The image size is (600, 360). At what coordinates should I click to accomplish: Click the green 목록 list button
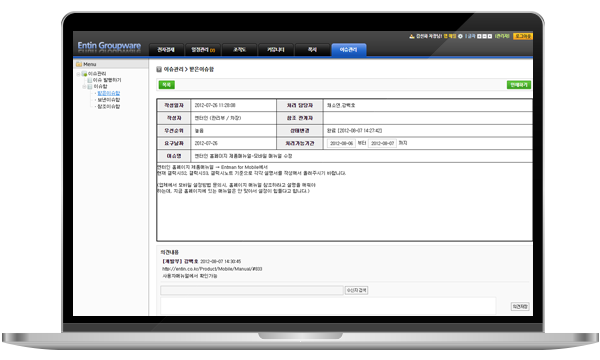(166, 85)
